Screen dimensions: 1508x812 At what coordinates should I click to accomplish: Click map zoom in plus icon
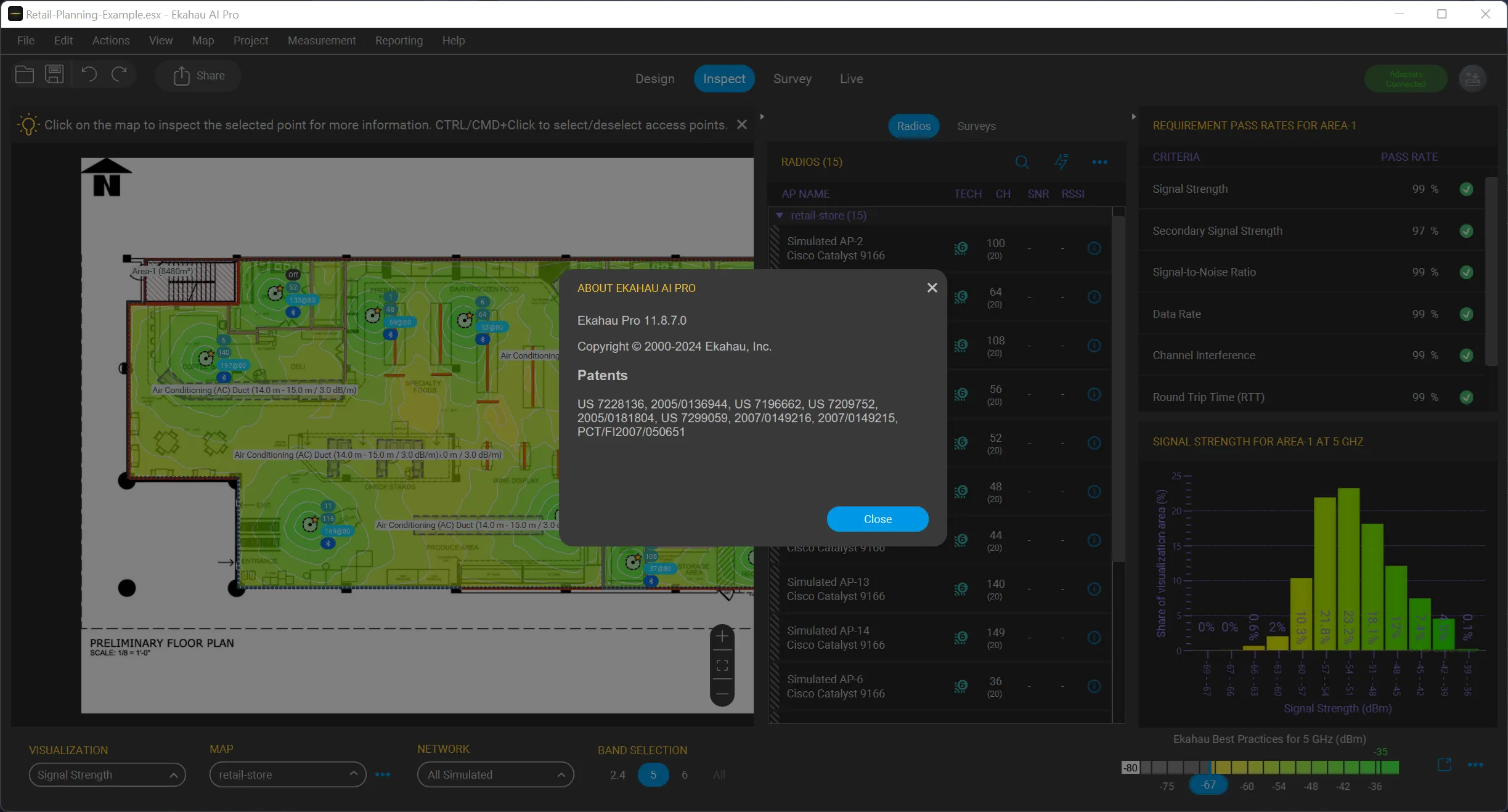[x=722, y=636]
